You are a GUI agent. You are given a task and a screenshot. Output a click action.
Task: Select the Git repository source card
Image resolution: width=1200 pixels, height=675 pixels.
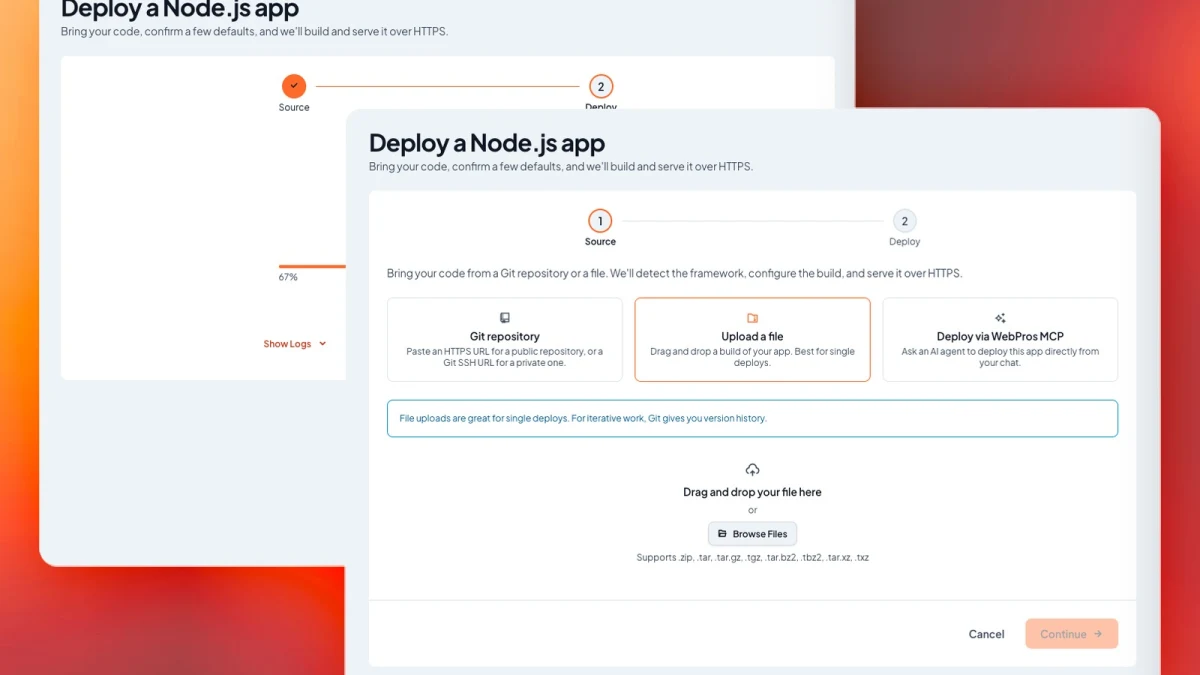pyautogui.click(x=504, y=340)
